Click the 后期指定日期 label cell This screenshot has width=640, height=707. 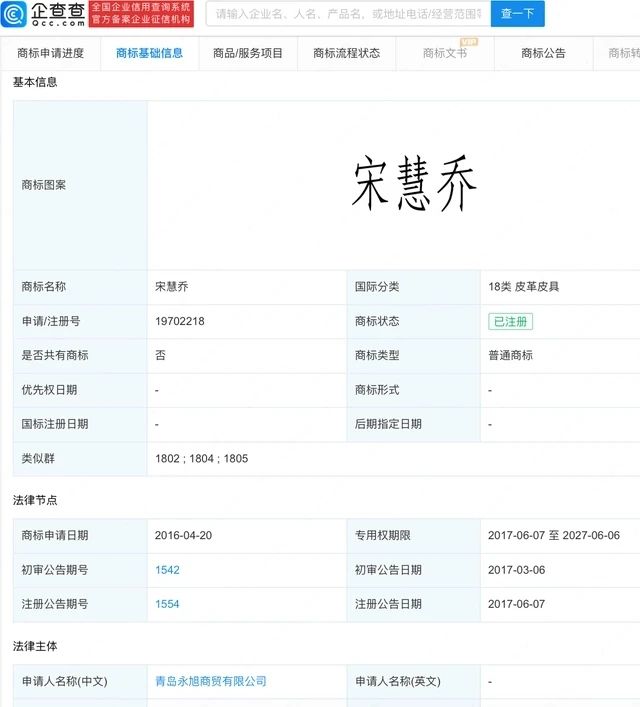pyautogui.click(x=414, y=424)
